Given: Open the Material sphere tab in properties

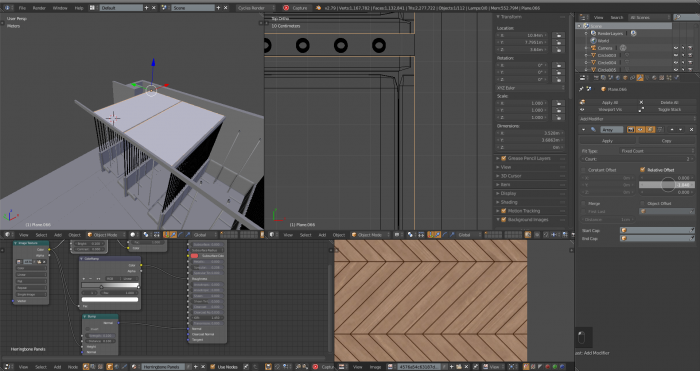Looking at the screenshot, I should pyautogui.click(x=654, y=78).
